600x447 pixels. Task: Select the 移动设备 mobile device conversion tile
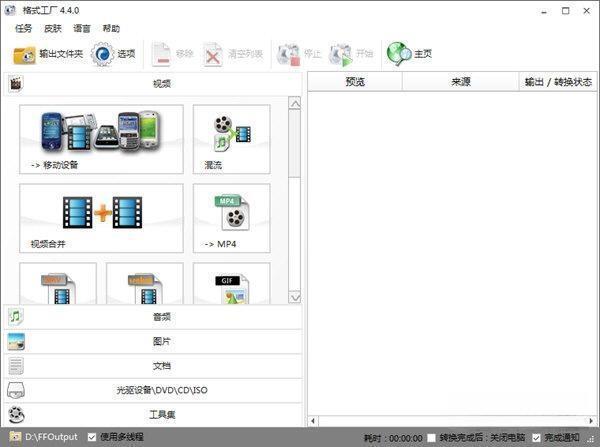coord(101,139)
